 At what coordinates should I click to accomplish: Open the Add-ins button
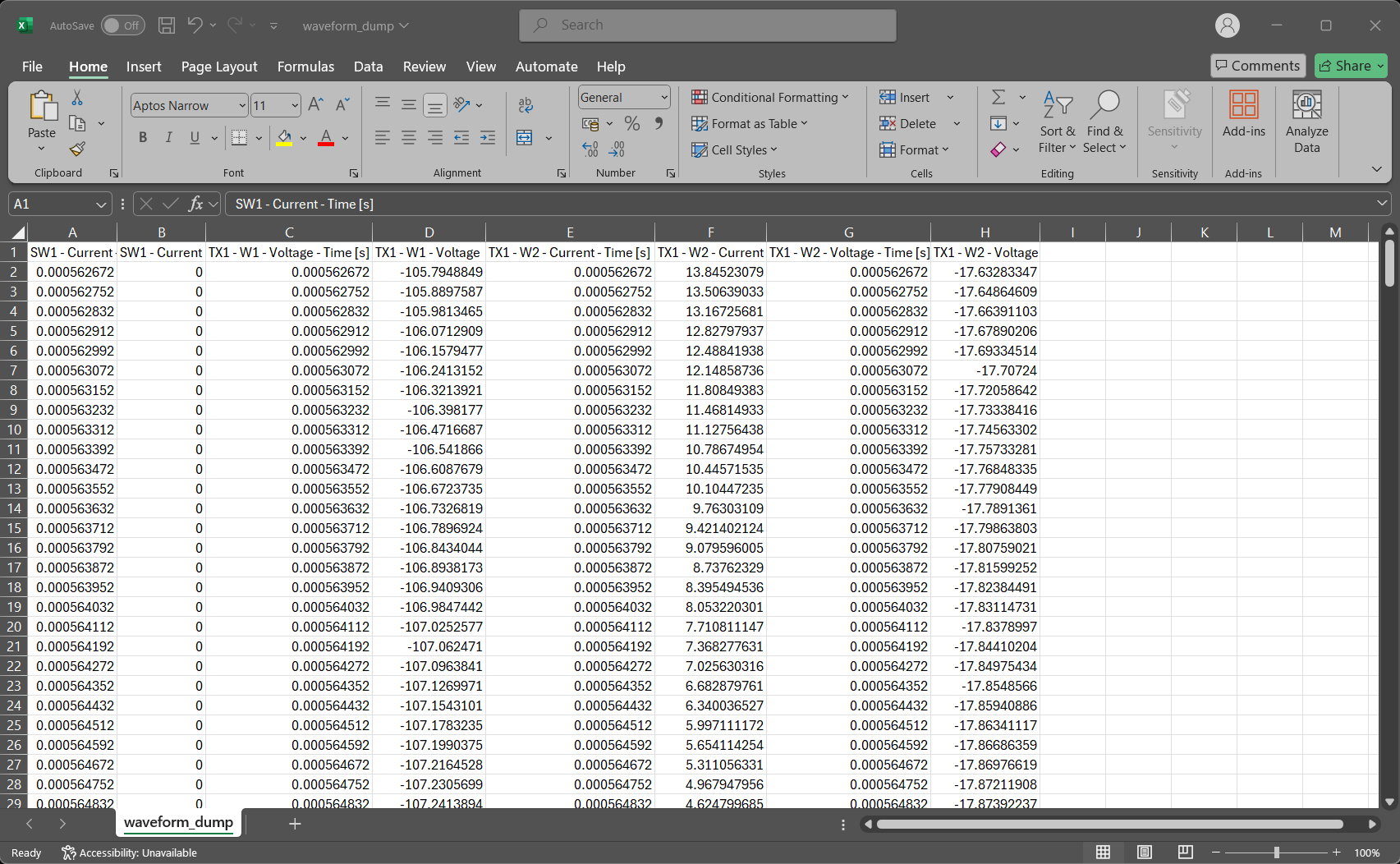tap(1244, 113)
